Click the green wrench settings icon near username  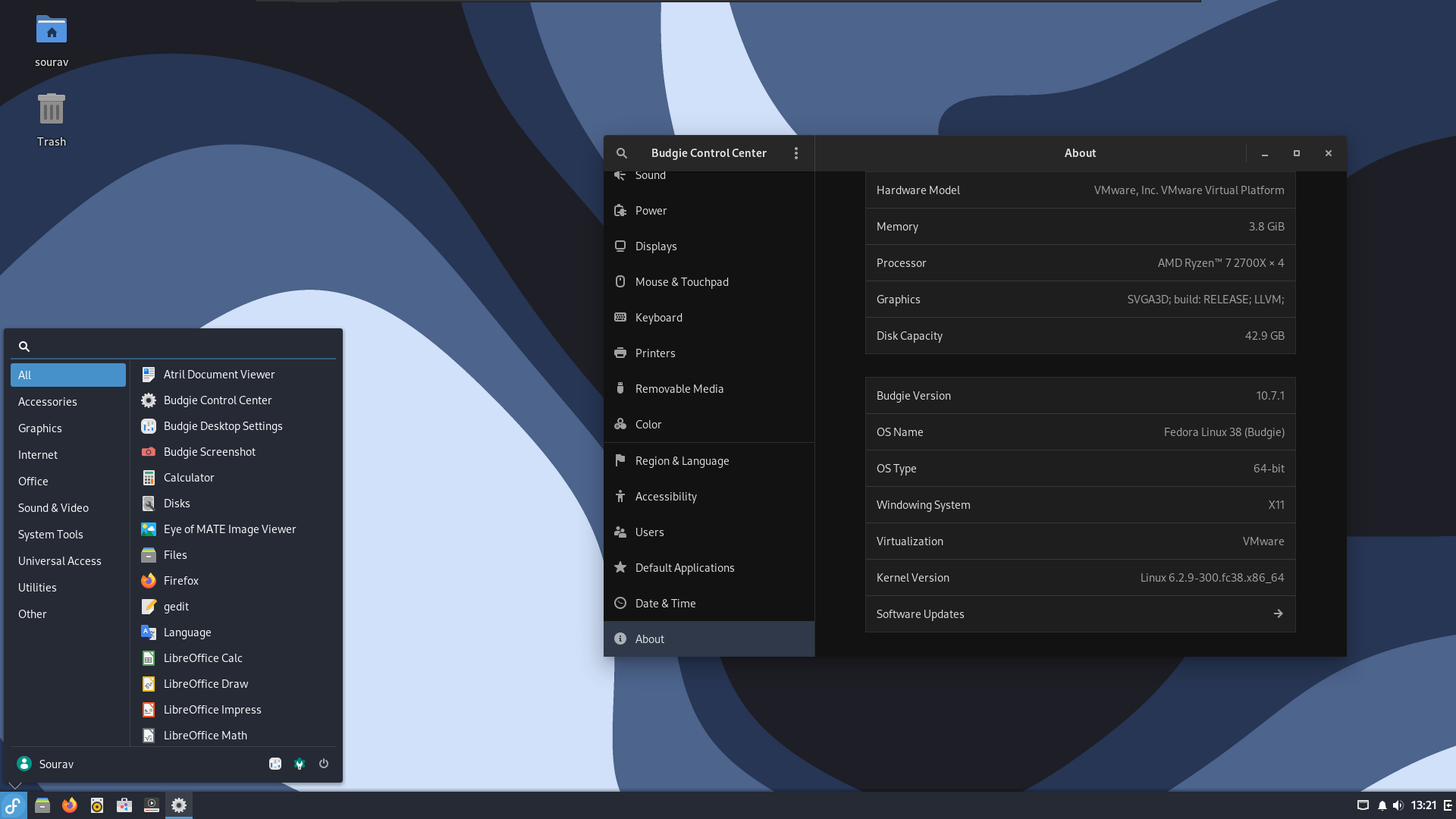point(300,764)
